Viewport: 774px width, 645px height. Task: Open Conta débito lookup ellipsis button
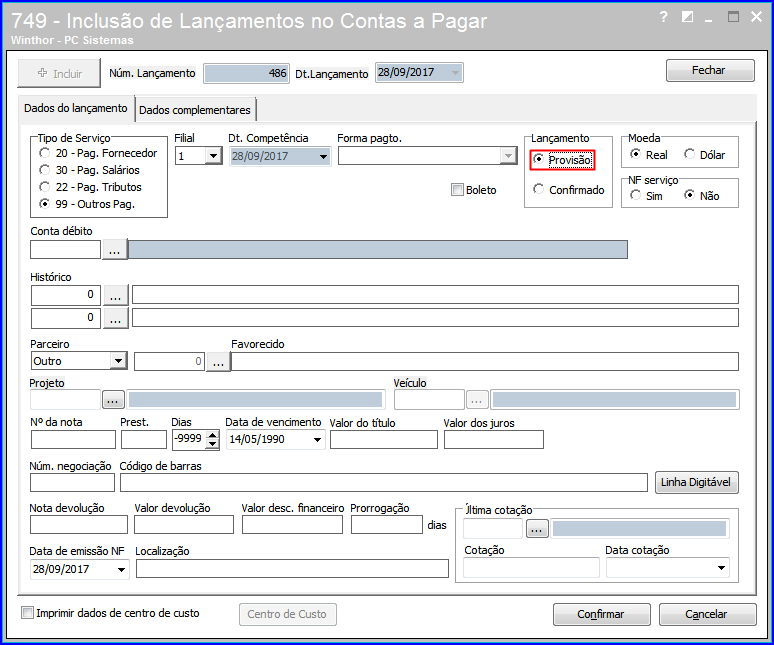pos(115,250)
